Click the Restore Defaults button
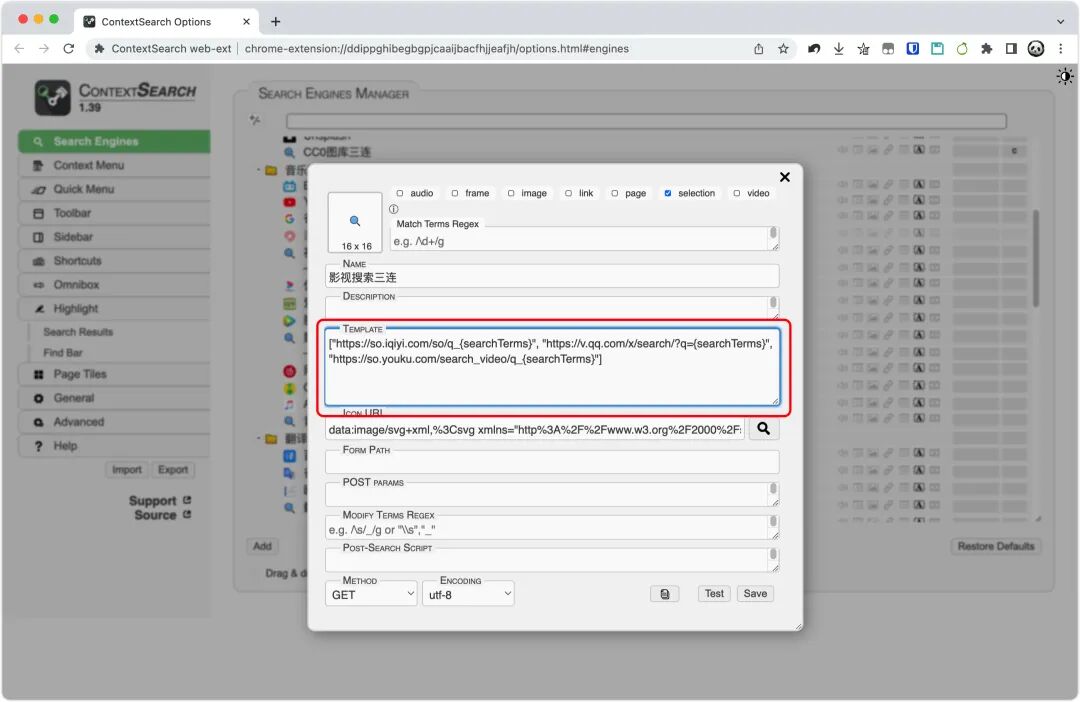Viewport: 1080px width, 702px height. point(996,546)
